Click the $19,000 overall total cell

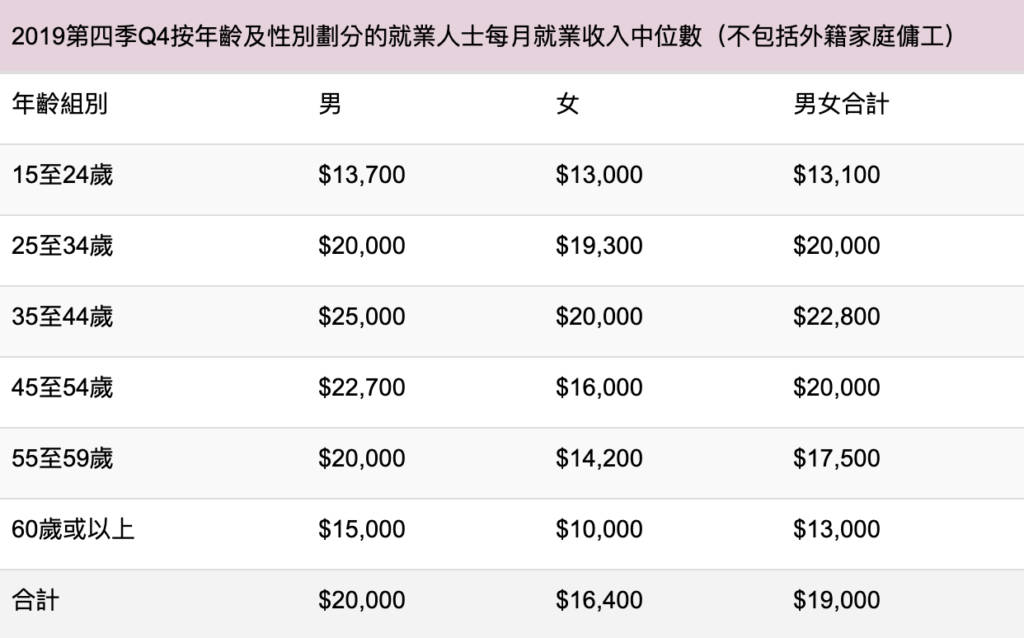coord(837,600)
